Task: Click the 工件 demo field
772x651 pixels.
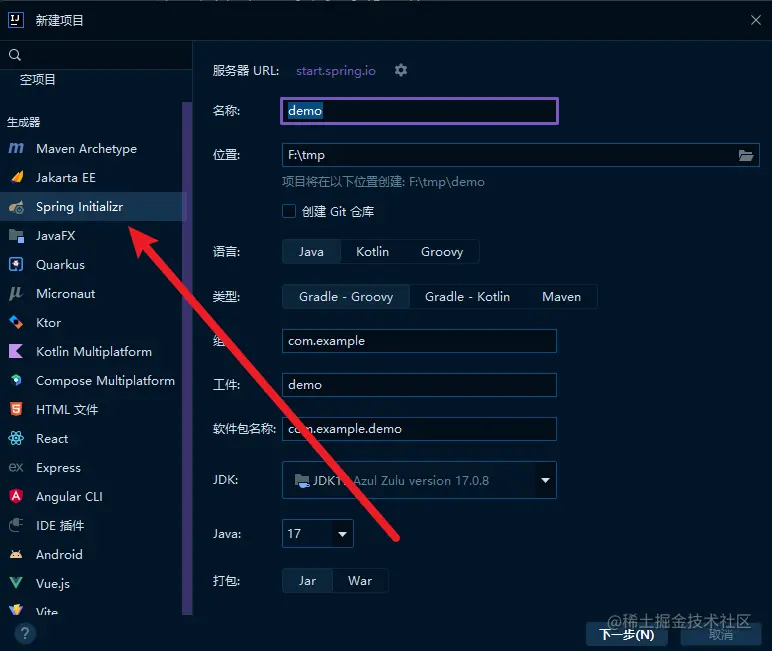Action: pos(419,385)
